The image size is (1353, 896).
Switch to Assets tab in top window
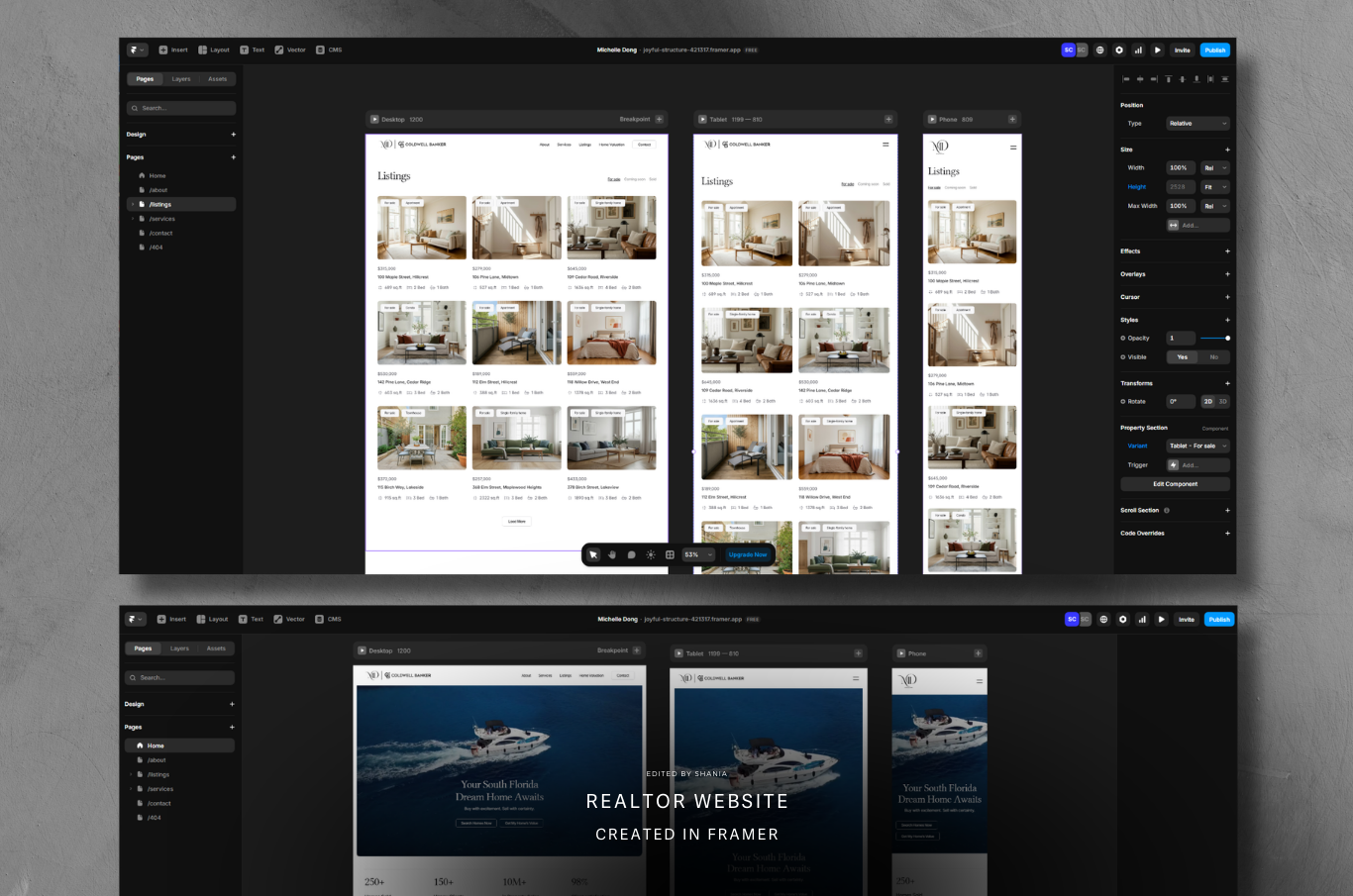tap(218, 79)
